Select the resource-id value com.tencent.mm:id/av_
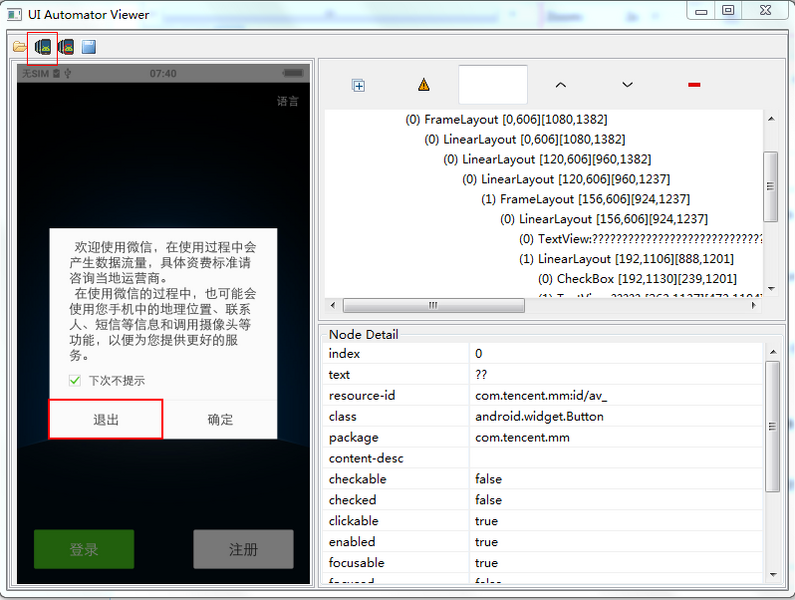The image size is (795, 600). 540,396
